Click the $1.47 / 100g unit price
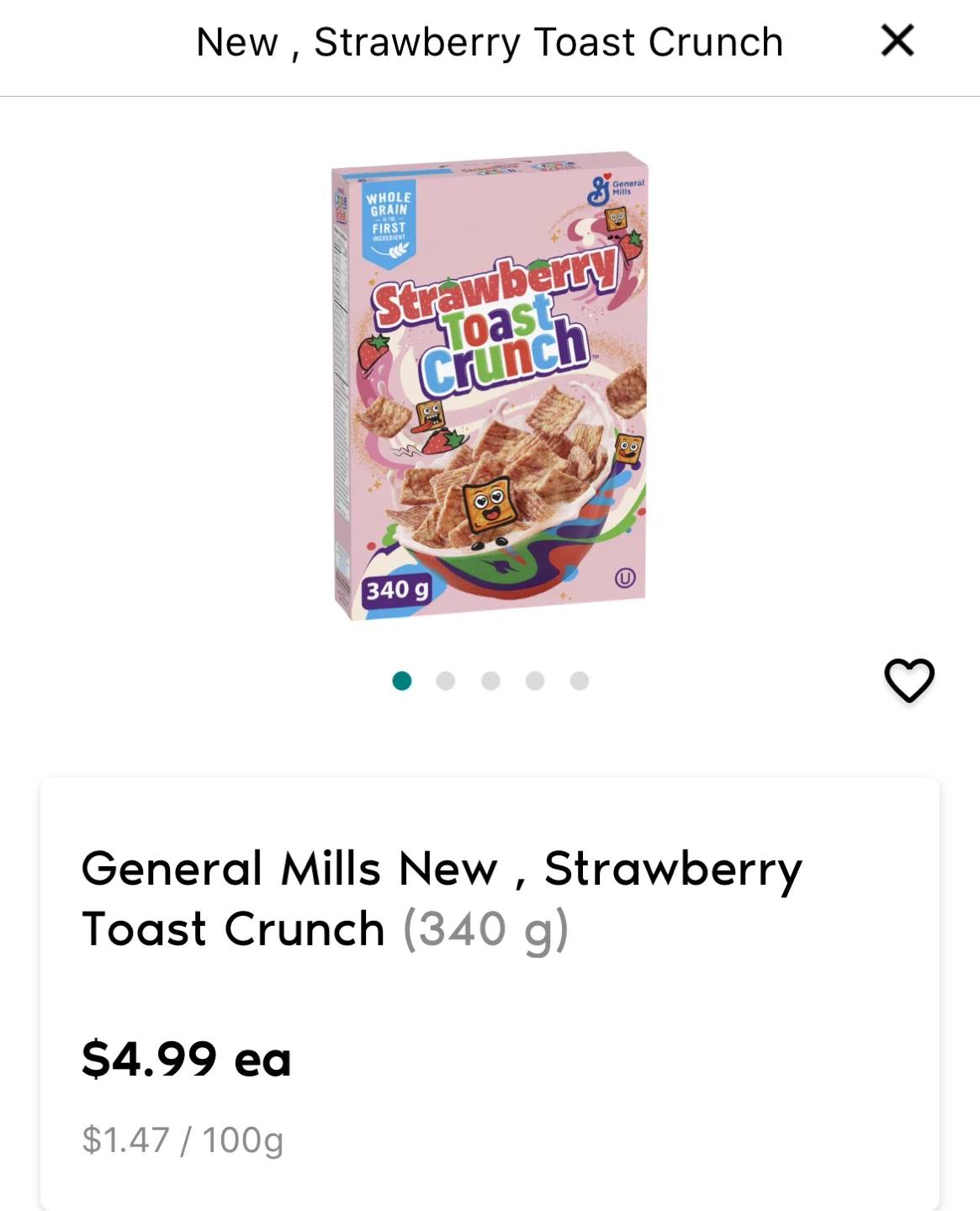This screenshot has height=1211, width=980. [183, 1140]
